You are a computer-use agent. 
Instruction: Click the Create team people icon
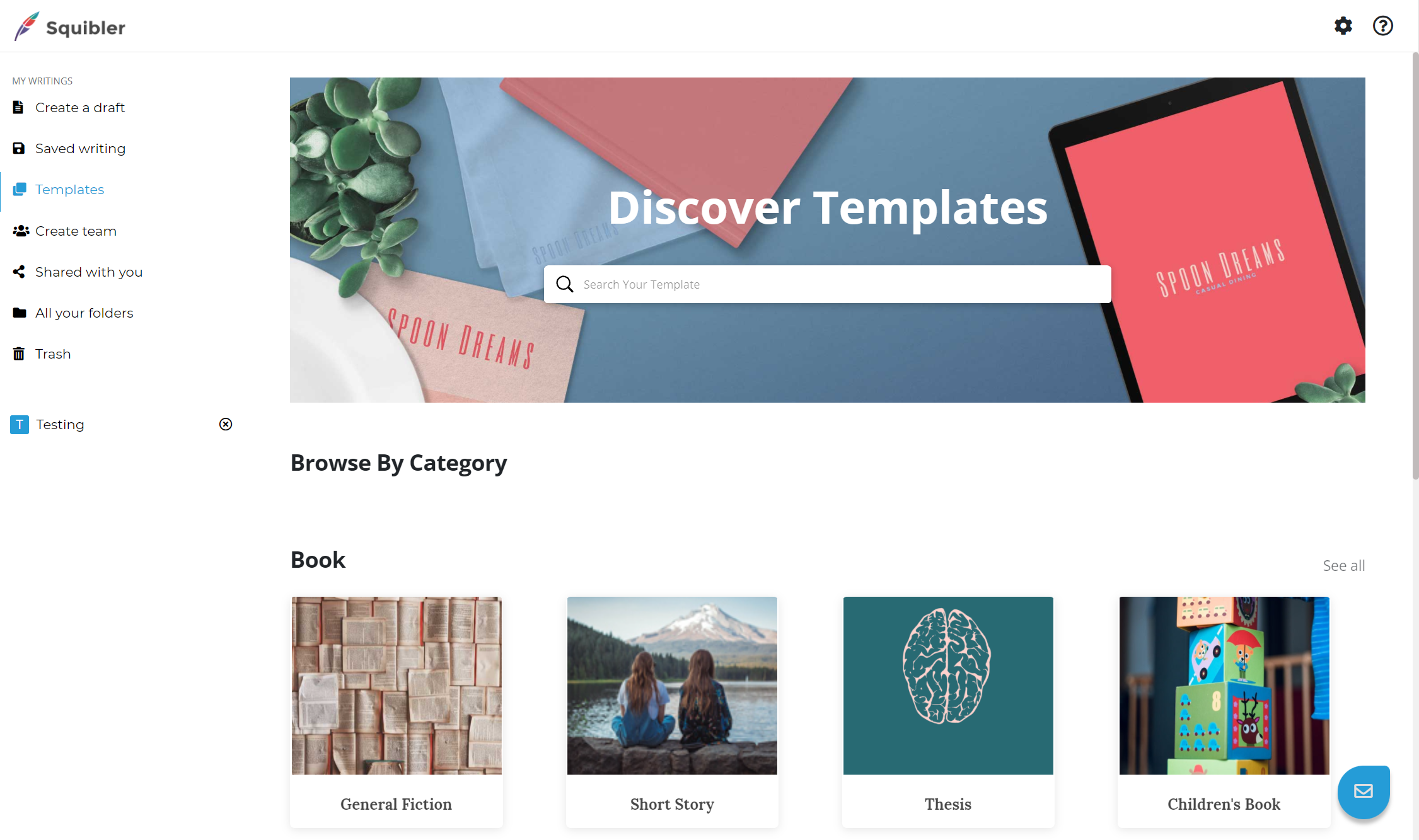(21, 231)
